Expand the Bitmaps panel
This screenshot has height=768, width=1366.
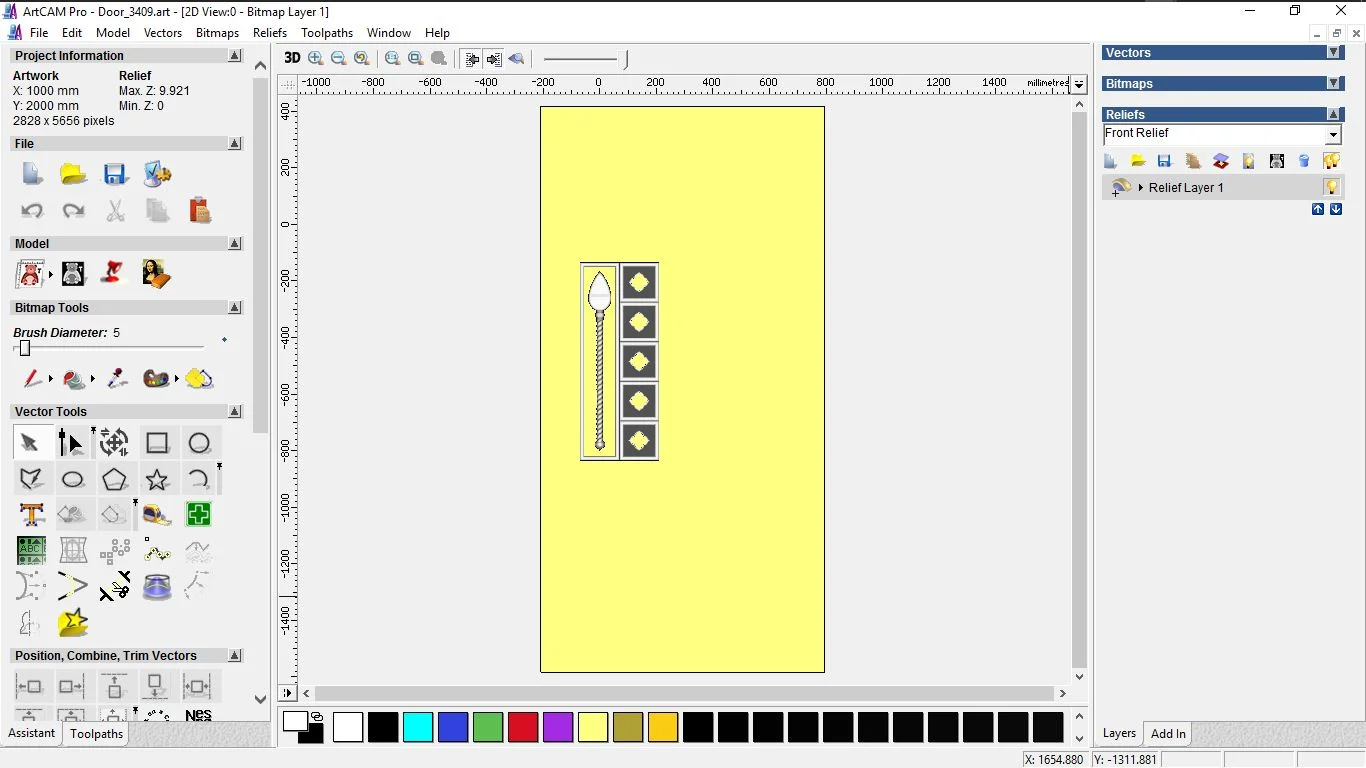[1333, 84]
